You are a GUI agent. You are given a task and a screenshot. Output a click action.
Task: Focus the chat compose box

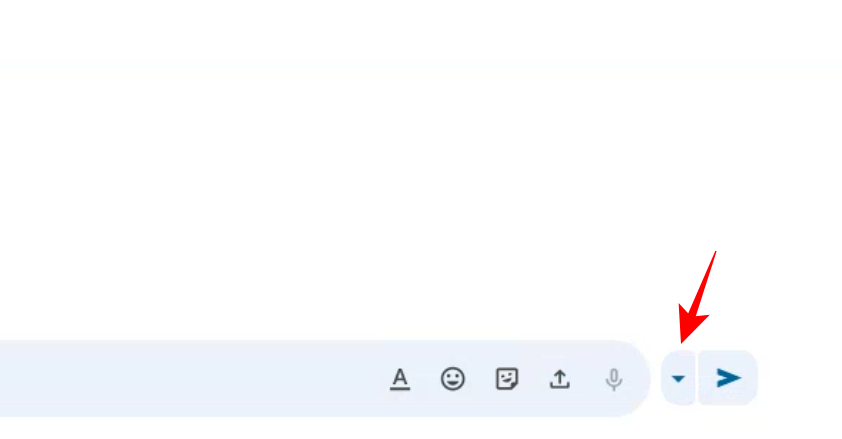(x=180, y=379)
